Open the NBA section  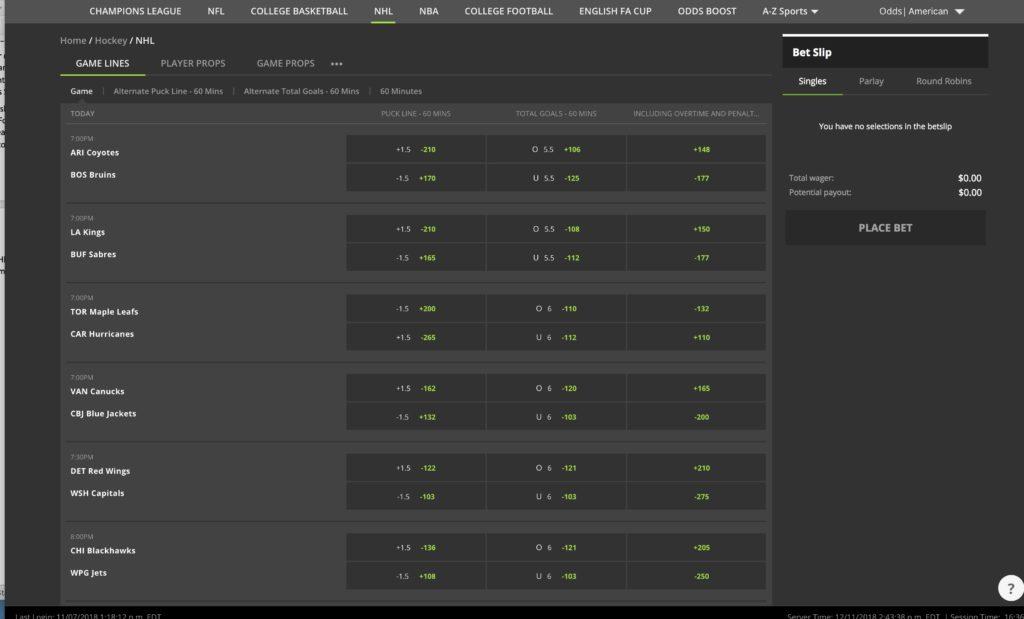[x=428, y=11]
